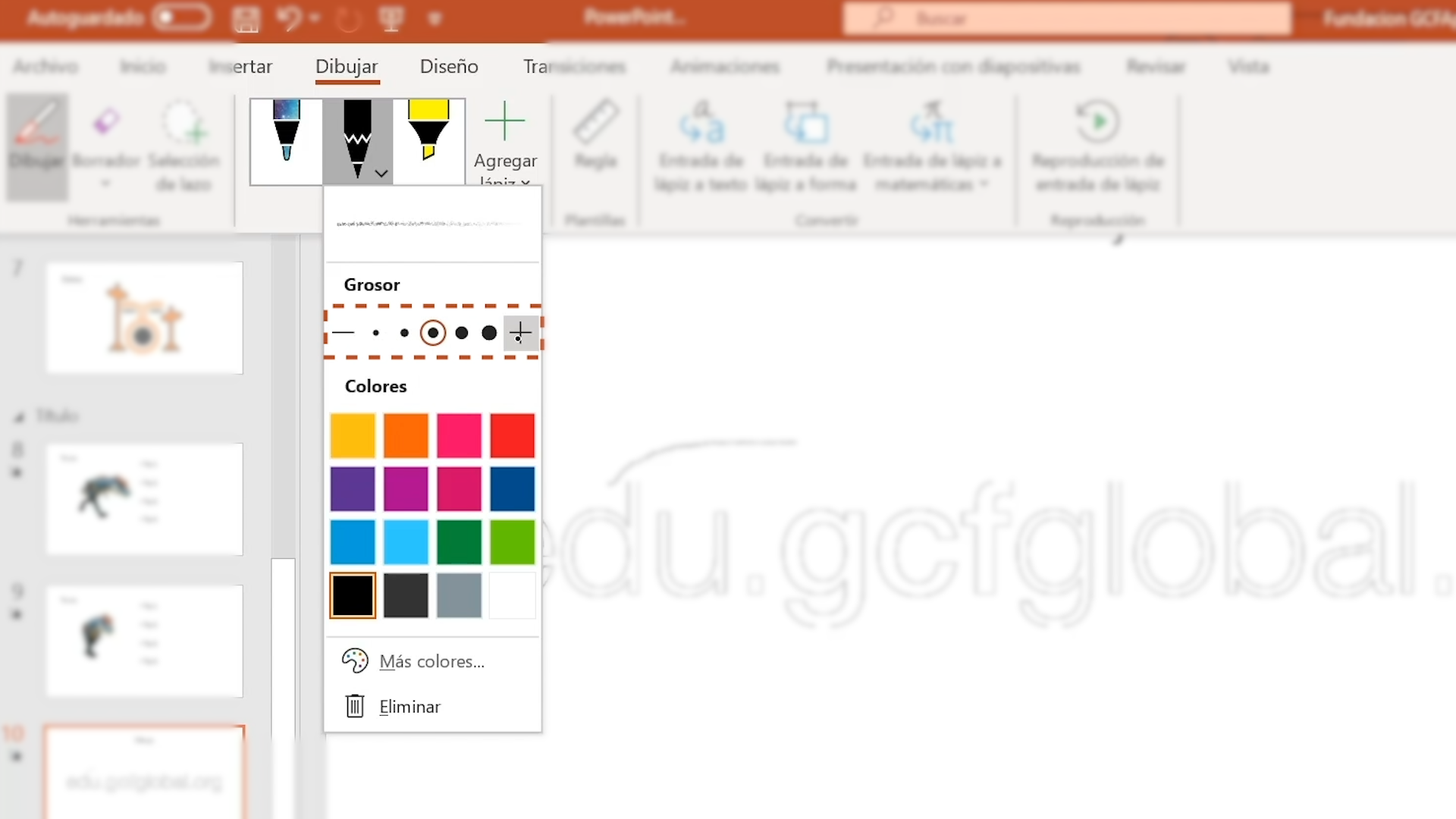The width and height of the screenshot is (1456, 819).
Task: Activate the Dibujar draw tool button
Action: point(37,146)
